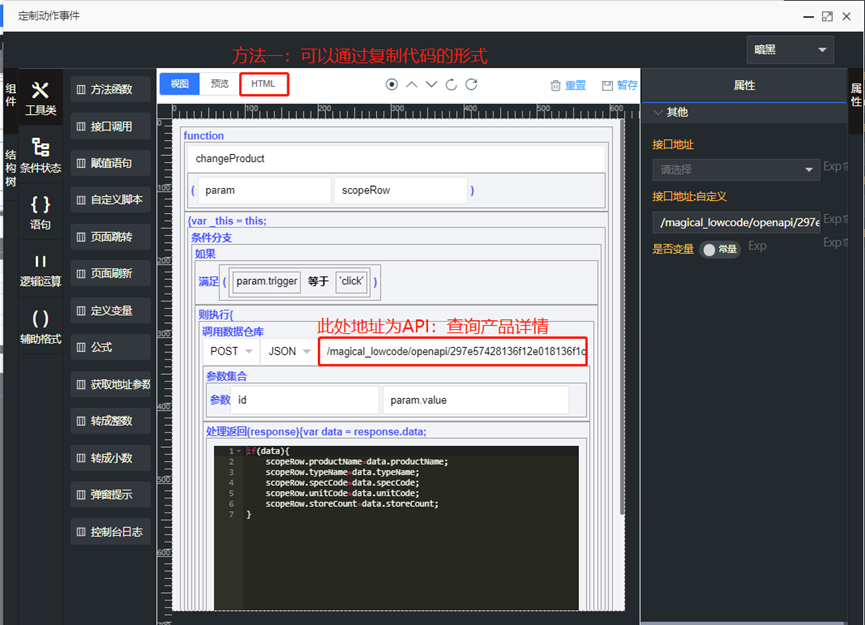
Task: Switch to the HTML tab
Action: click(x=264, y=84)
